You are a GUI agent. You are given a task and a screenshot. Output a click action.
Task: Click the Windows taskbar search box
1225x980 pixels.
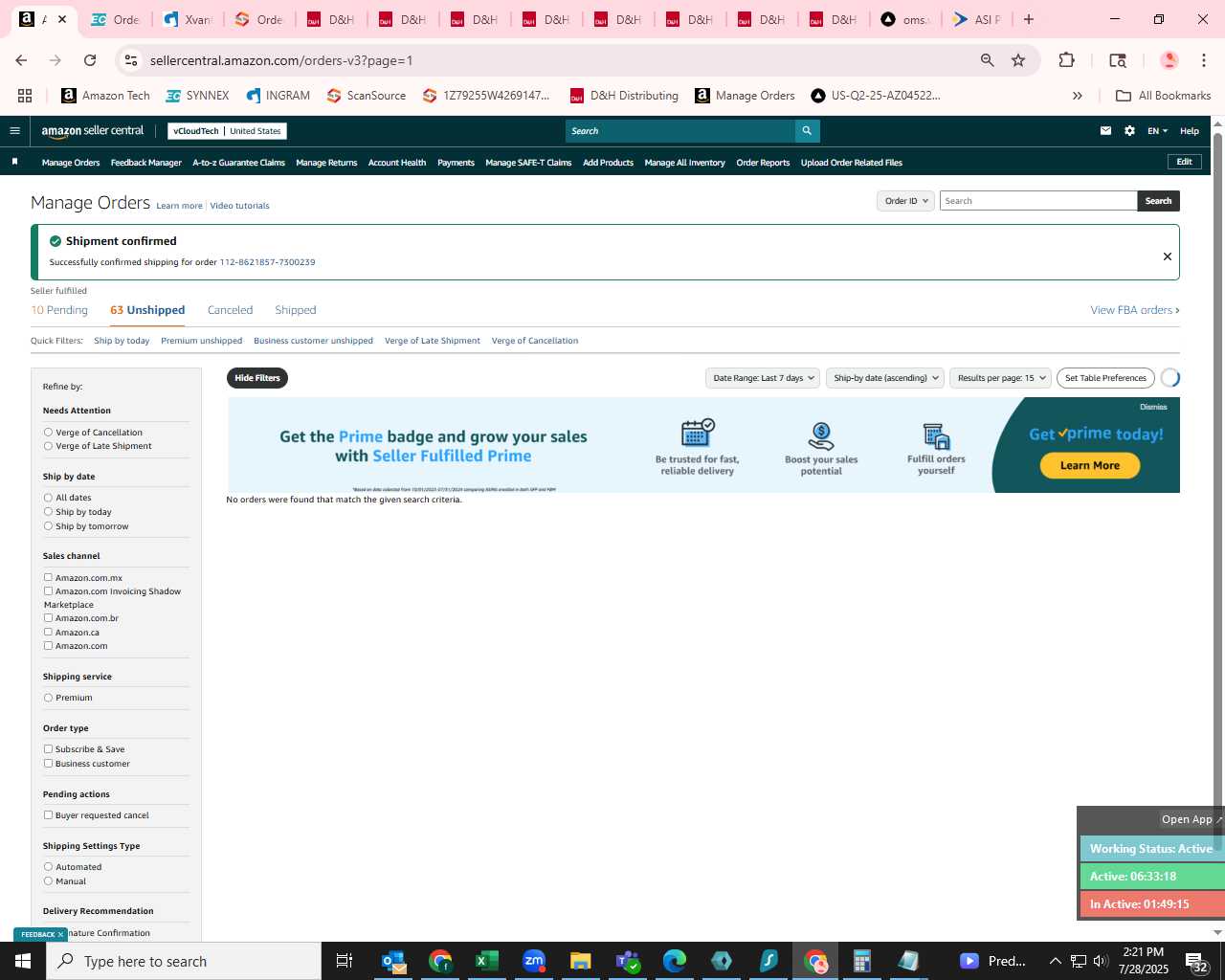pyautogui.click(x=184, y=961)
